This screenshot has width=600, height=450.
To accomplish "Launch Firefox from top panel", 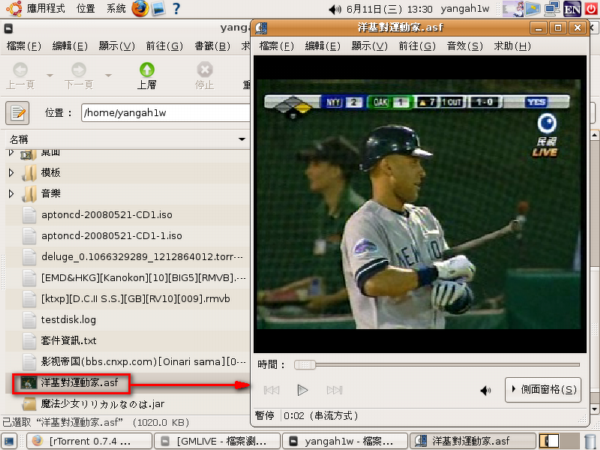I will pyautogui.click(x=140, y=8).
